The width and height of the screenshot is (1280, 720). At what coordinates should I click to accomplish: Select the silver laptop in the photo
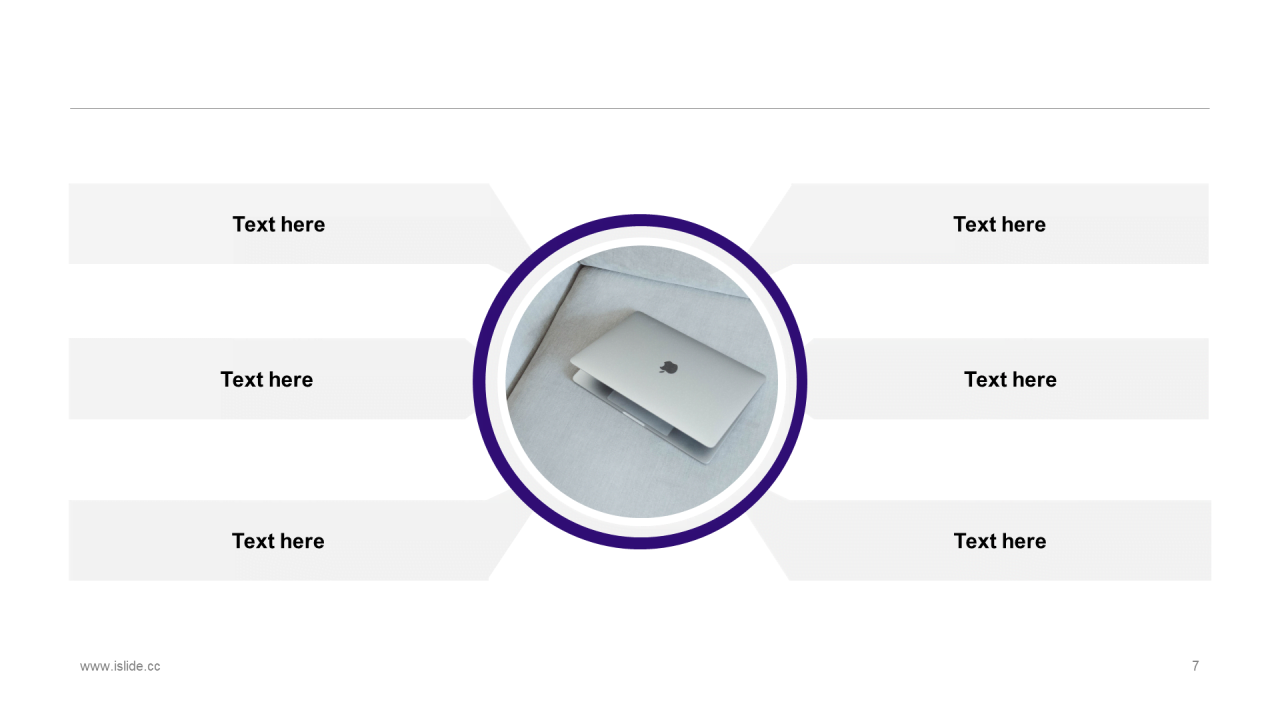coord(668,386)
